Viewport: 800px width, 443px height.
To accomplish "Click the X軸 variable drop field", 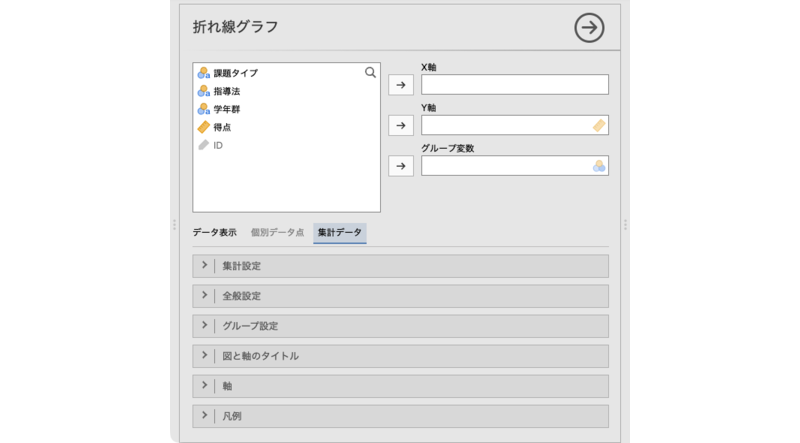I will (514, 85).
